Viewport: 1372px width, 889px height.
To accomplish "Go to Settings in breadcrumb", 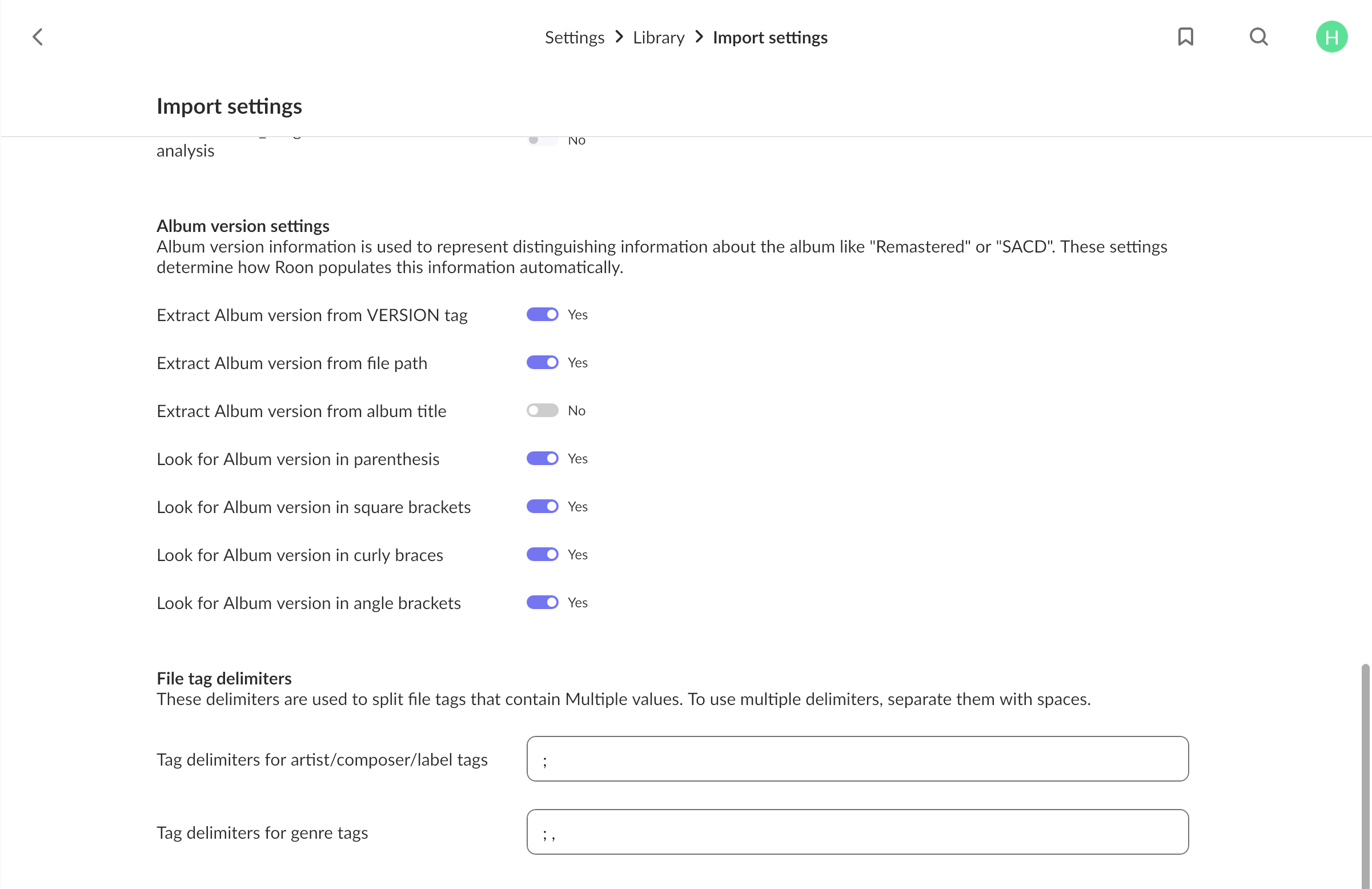I will (574, 38).
